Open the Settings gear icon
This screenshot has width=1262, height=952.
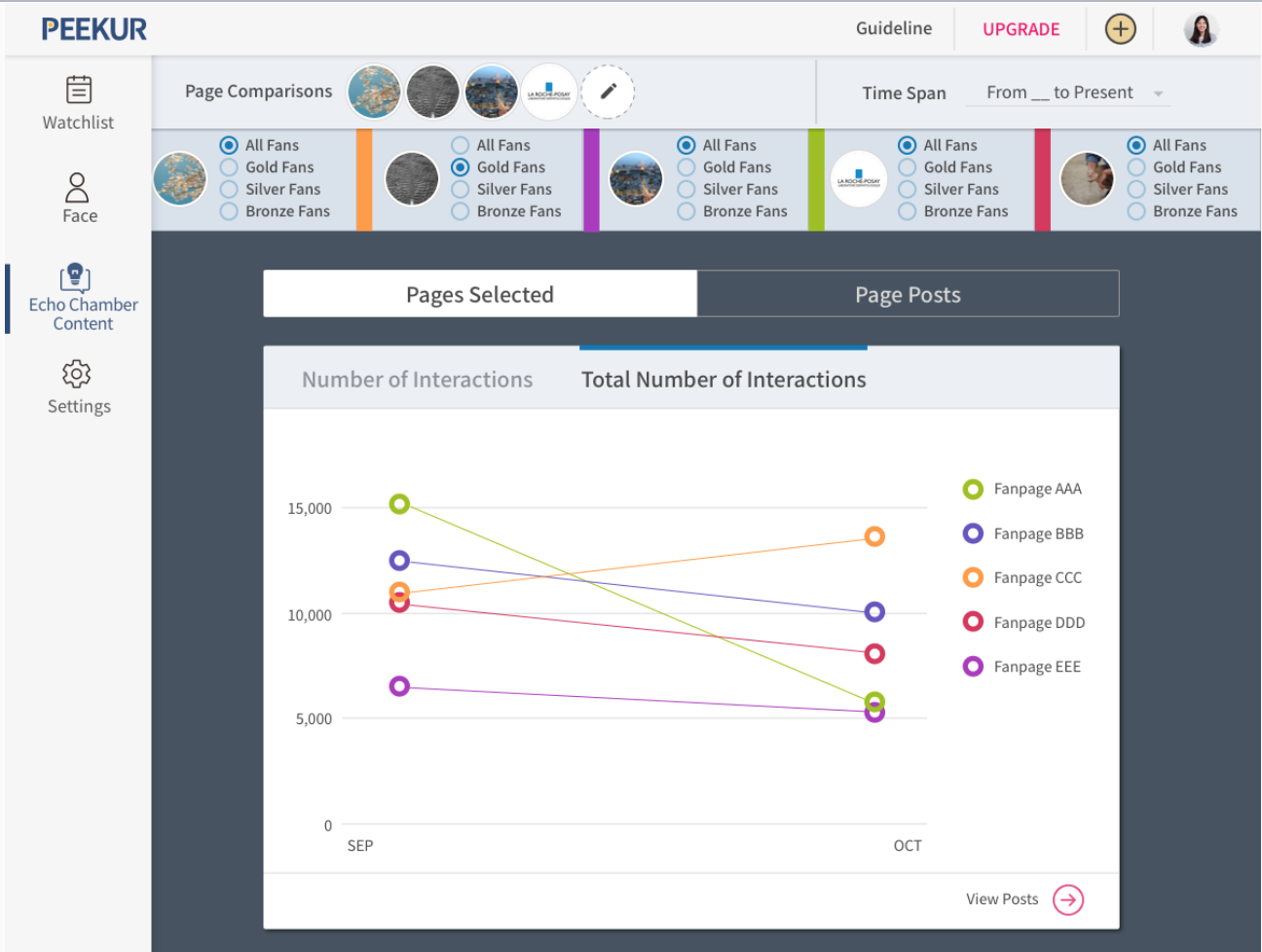[x=76, y=374]
